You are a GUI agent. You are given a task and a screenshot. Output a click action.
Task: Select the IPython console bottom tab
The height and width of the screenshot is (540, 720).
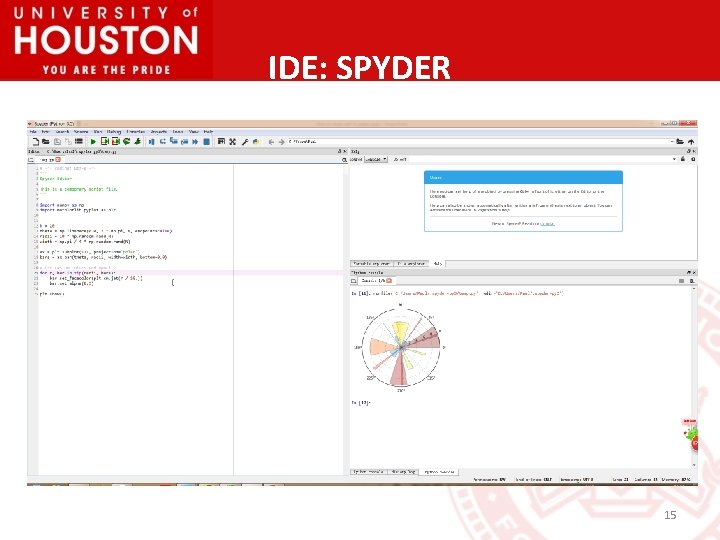coord(439,472)
